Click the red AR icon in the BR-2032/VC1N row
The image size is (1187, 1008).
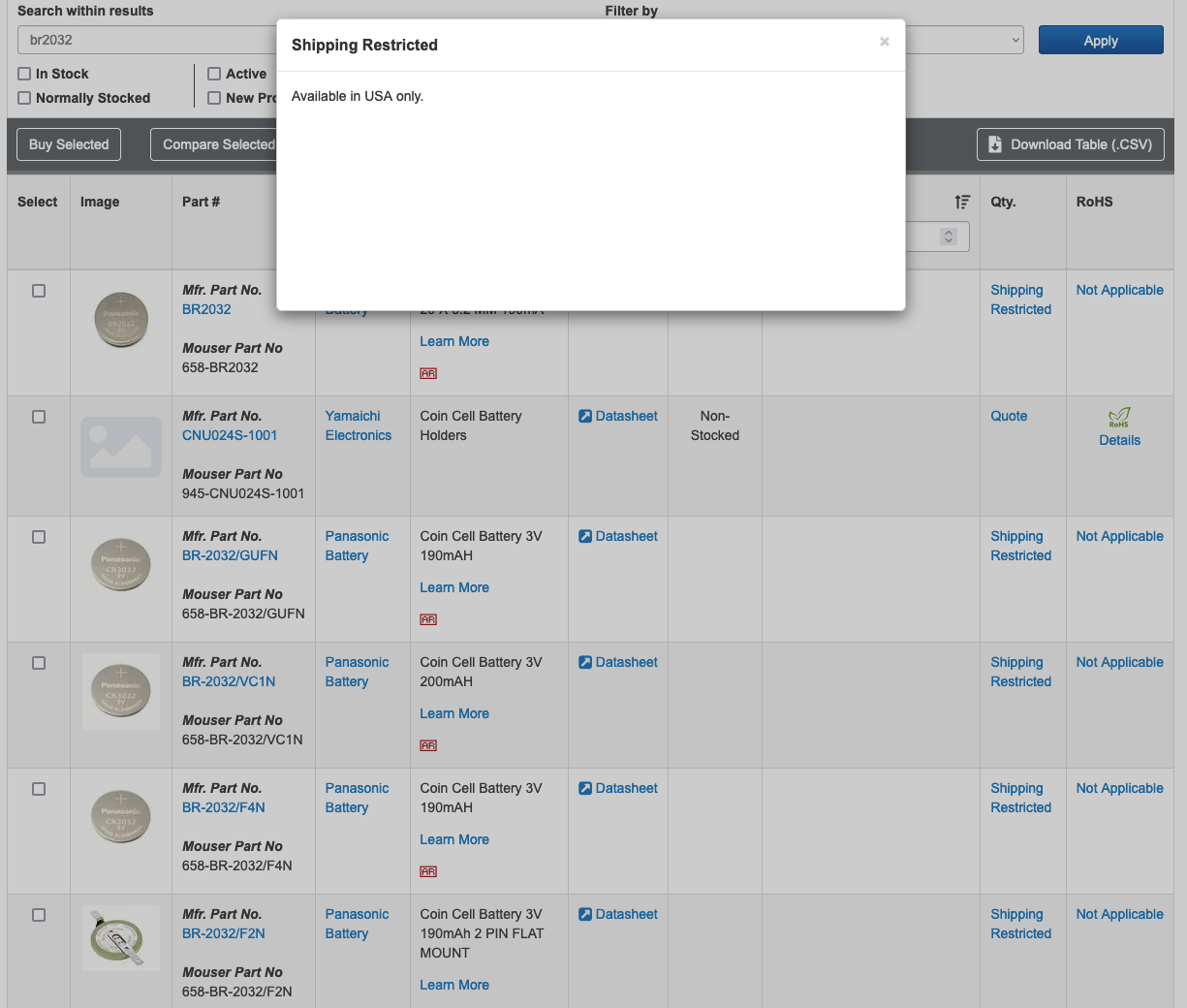coord(428,745)
